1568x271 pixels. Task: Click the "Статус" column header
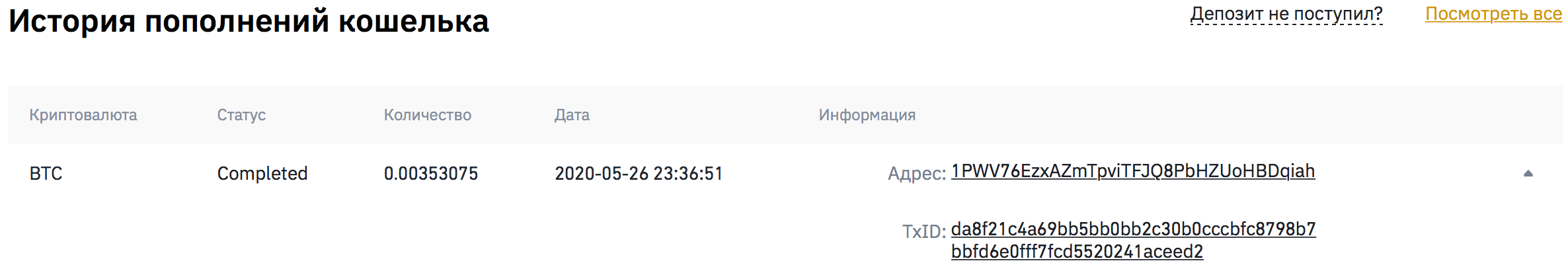[241, 115]
